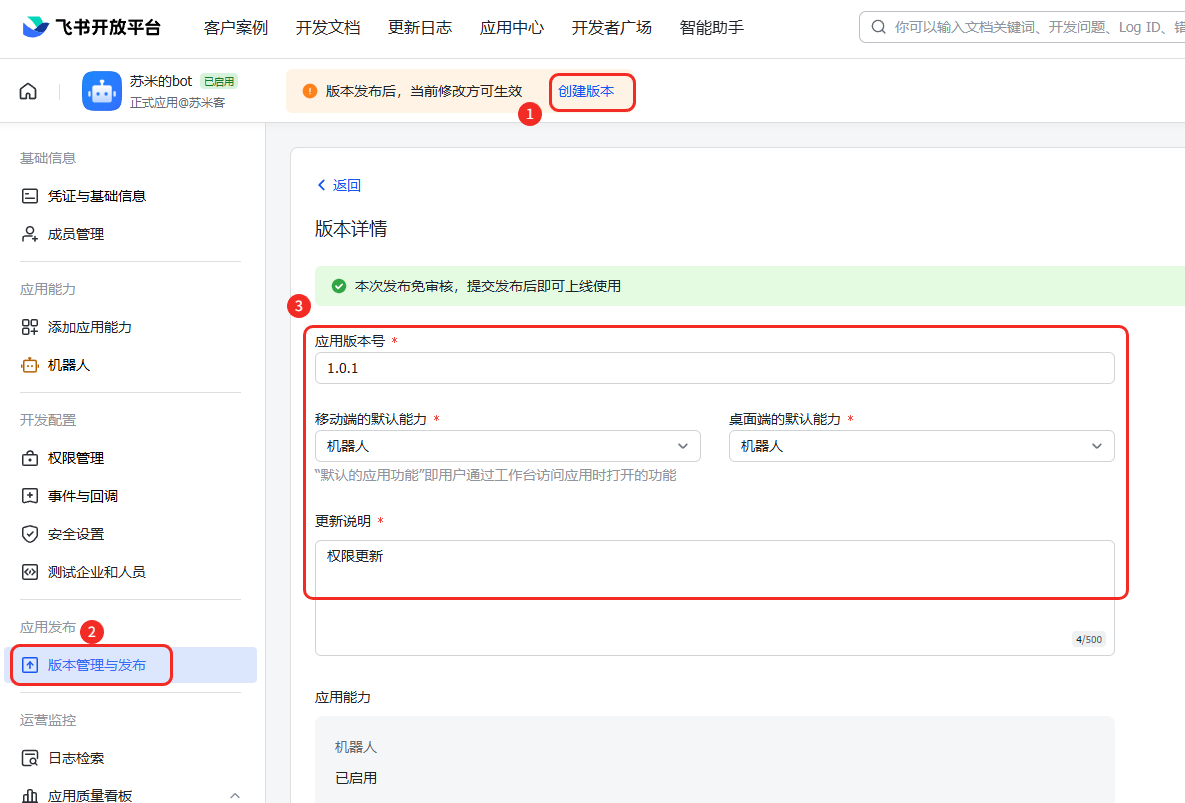Image resolution: width=1185 pixels, height=803 pixels.
Task: Click the home icon in header
Action: tap(28, 91)
